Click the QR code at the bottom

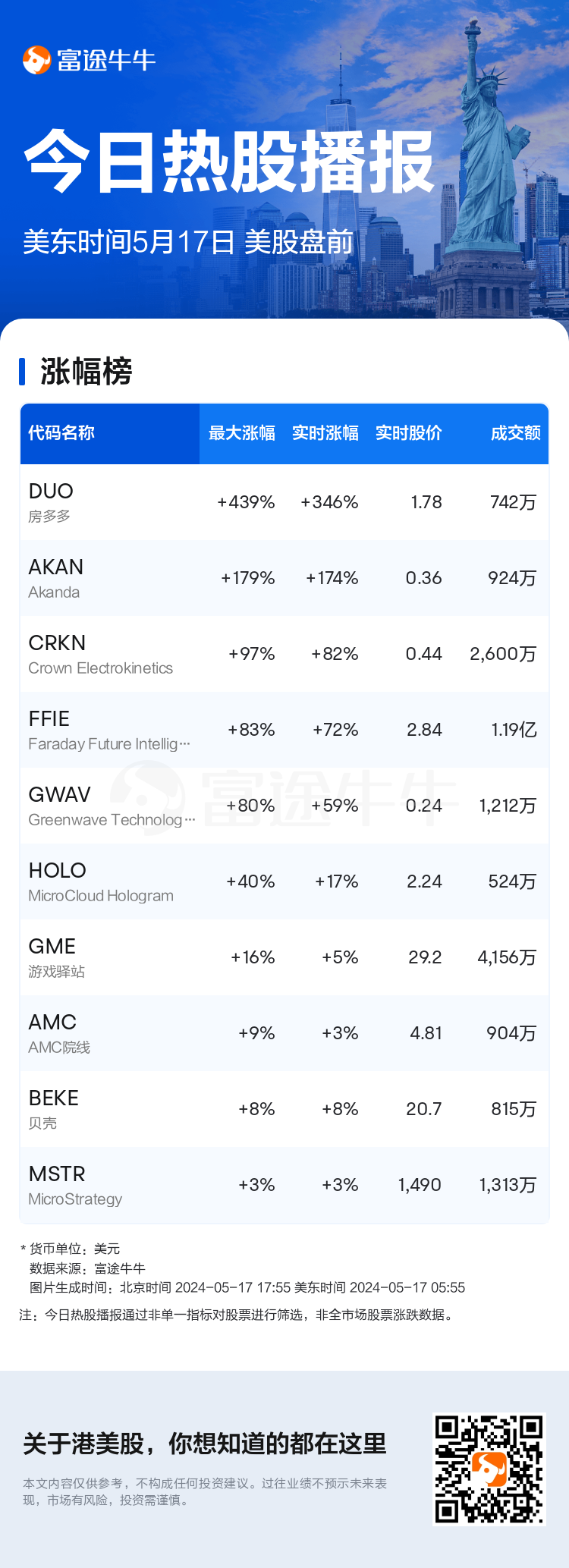[489, 1469]
